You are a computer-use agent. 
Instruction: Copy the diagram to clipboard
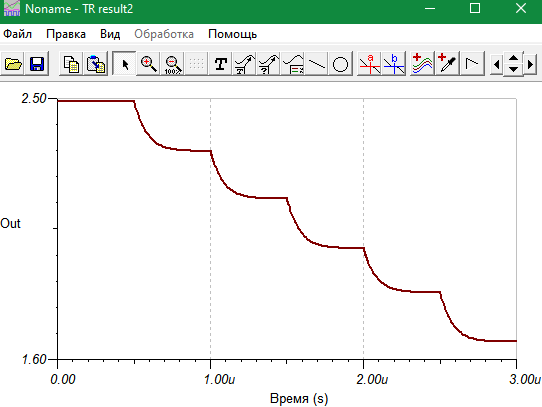point(72,64)
